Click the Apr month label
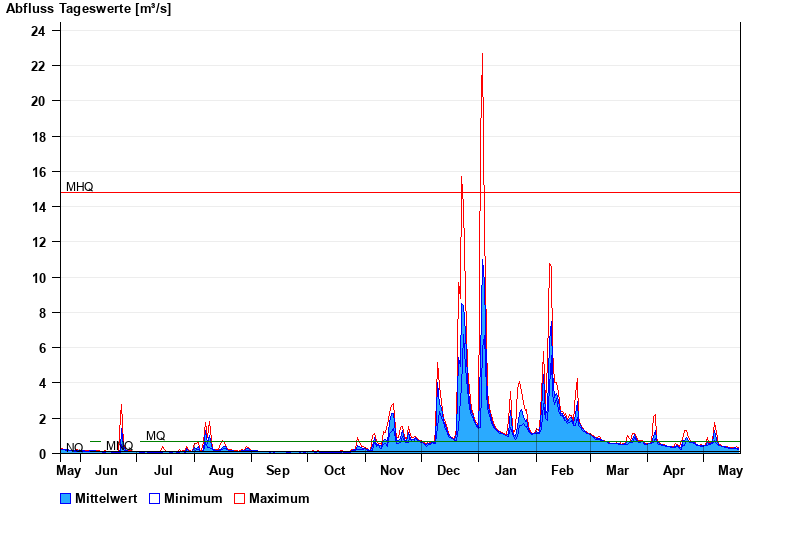The image size is (800, 550). click(x=673, y=470)
